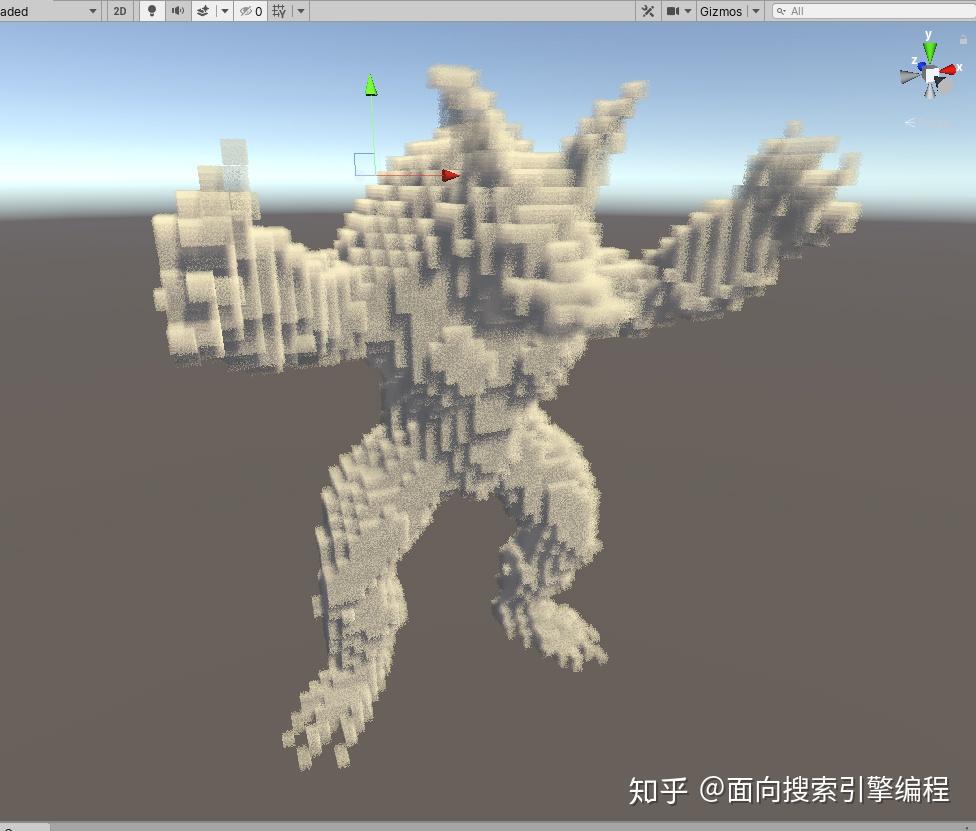
Task: Open the Shaded draw mode dropdown
Action: tap(50, 11)
